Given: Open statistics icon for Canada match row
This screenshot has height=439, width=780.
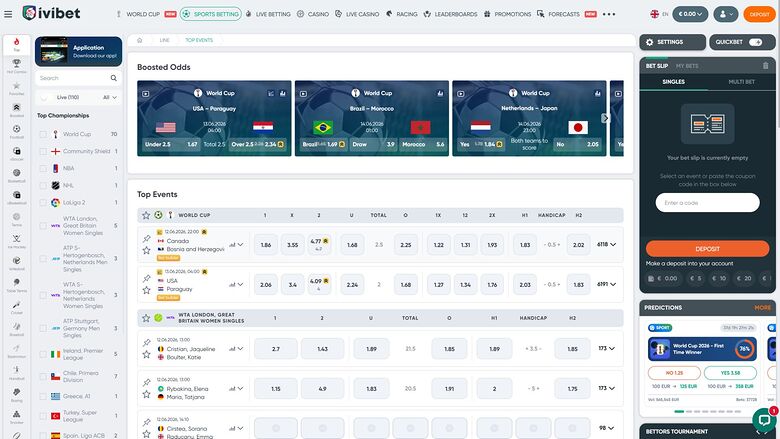Looking at the screenshot, I should 232,245.
